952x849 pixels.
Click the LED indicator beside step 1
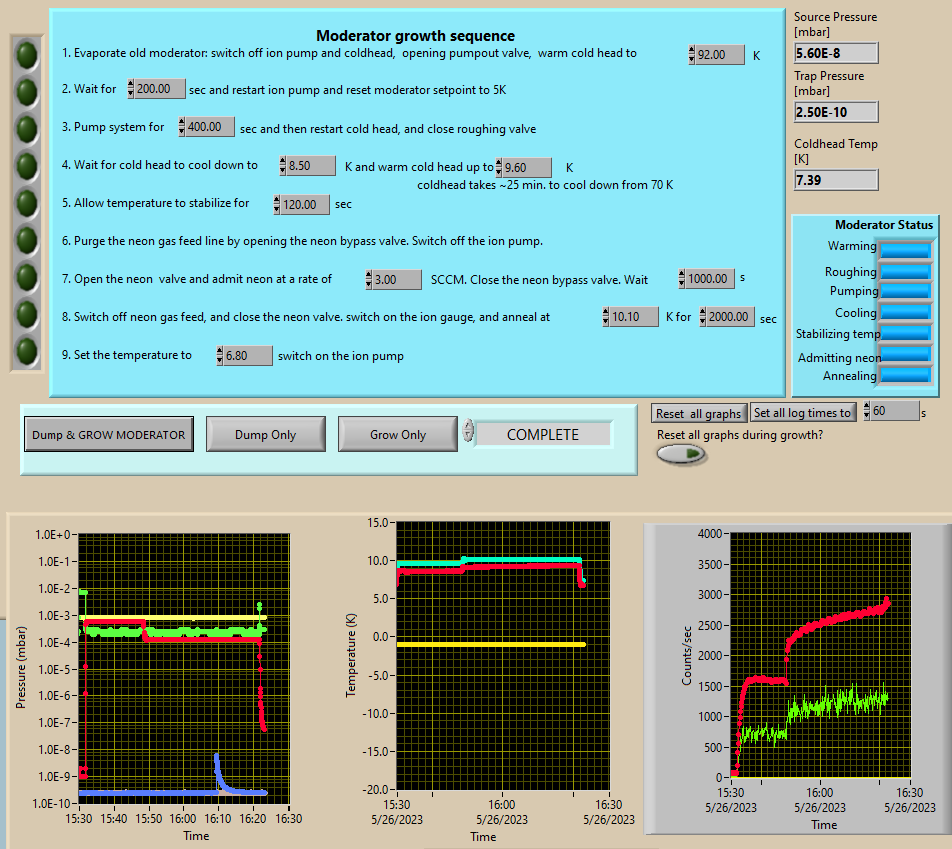coord(26,53)
